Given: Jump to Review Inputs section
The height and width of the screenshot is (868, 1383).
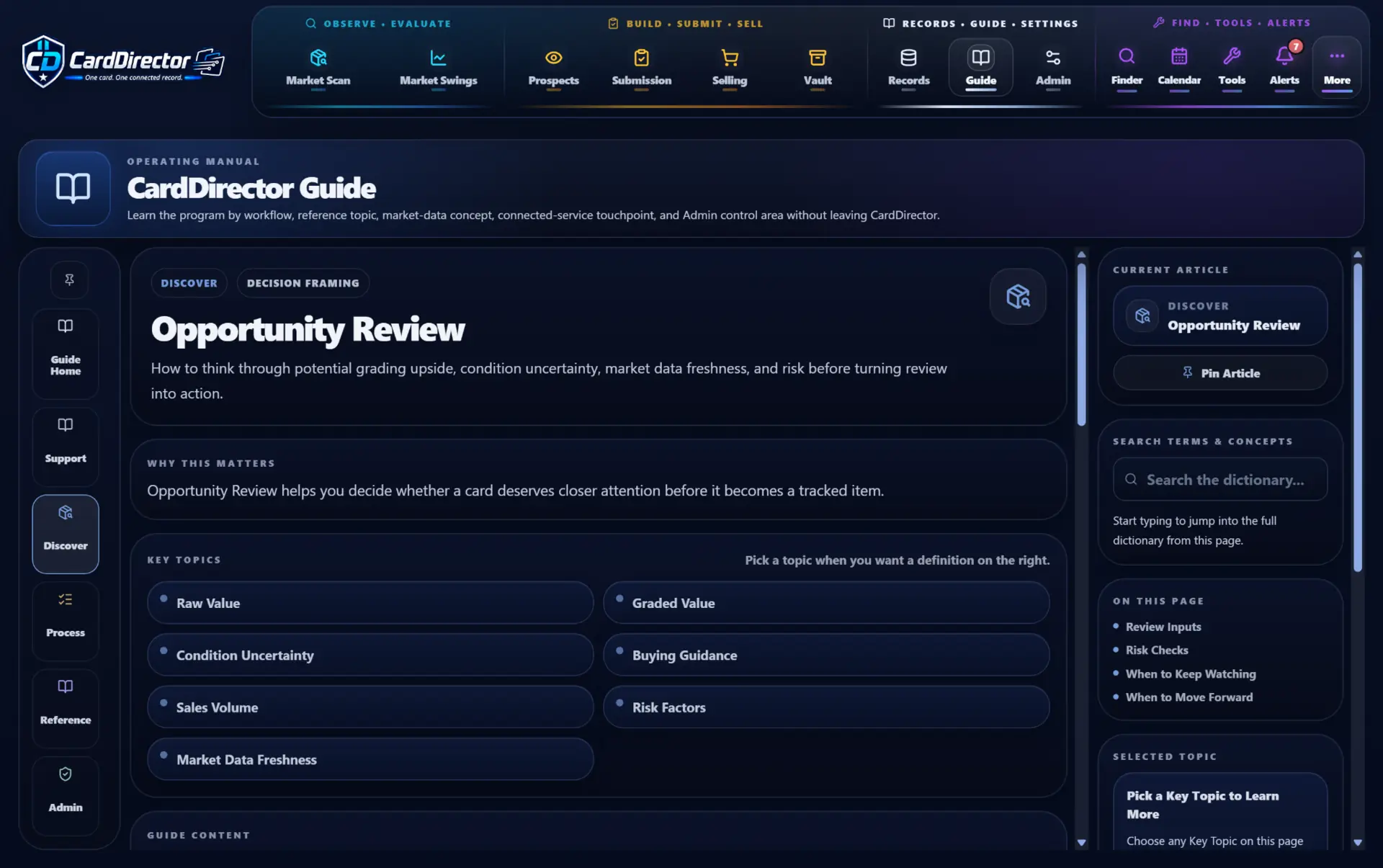Looking at the screenshot, I should point(1163,627).
